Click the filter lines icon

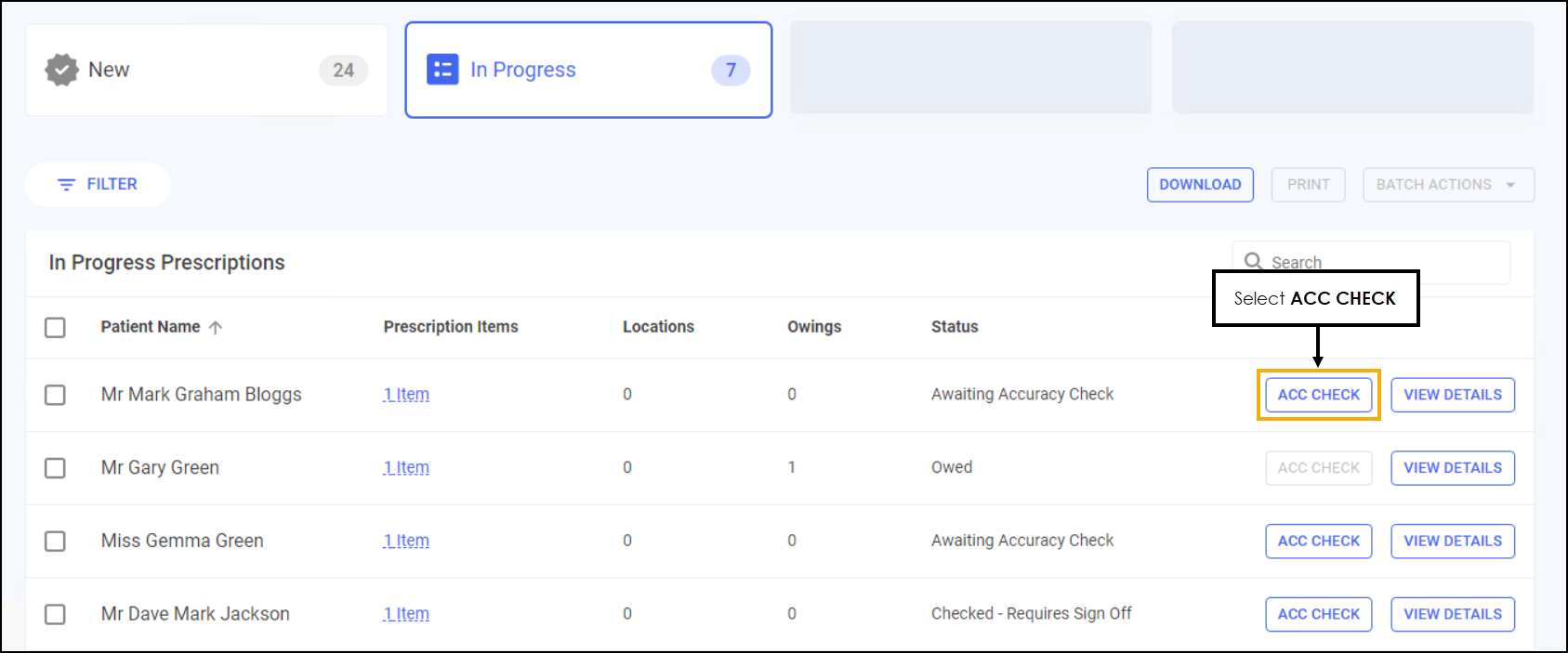66,185
